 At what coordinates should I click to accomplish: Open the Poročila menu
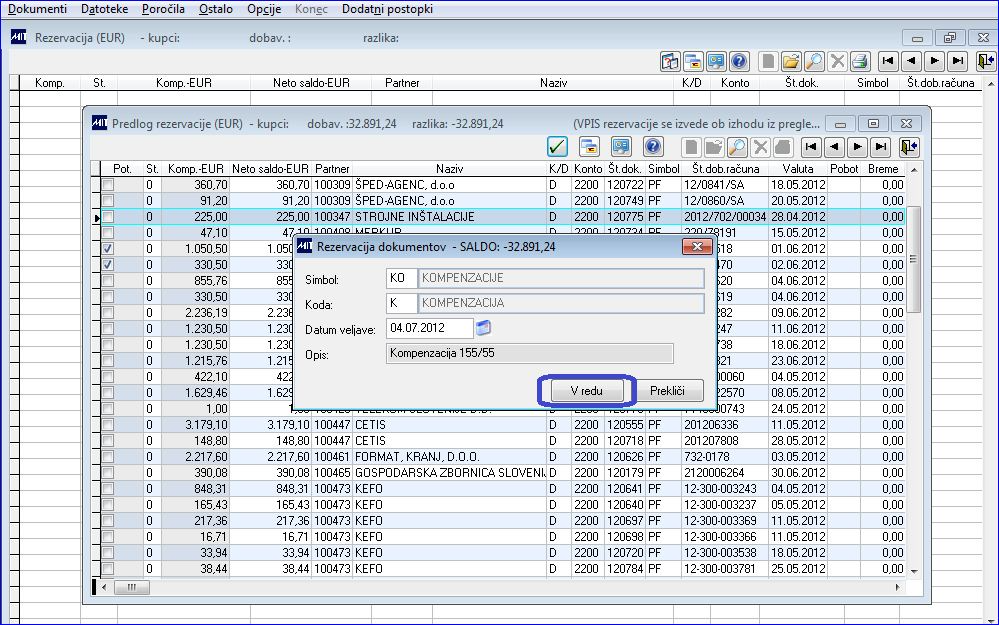(x=163, y=8)
